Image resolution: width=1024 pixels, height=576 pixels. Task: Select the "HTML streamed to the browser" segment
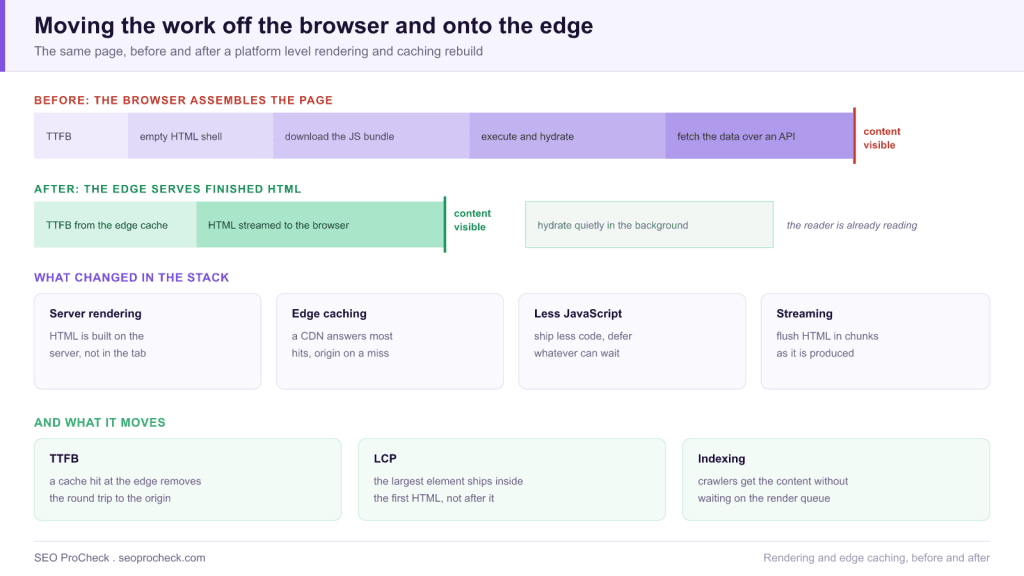pos(320,225)
